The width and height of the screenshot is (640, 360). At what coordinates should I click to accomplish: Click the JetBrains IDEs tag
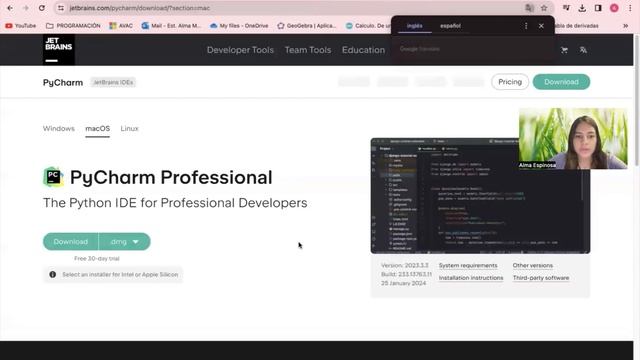[x=113, y=82]
